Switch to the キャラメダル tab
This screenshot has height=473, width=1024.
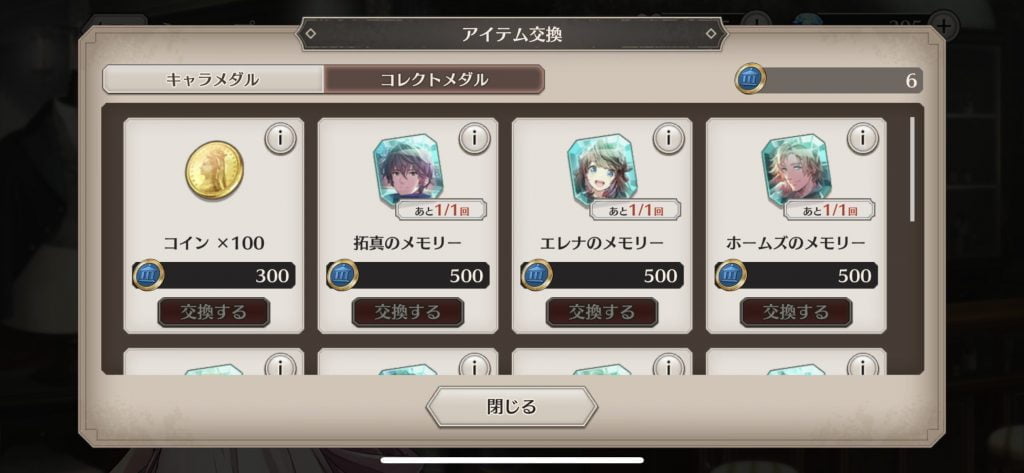[x=213, y=80]
